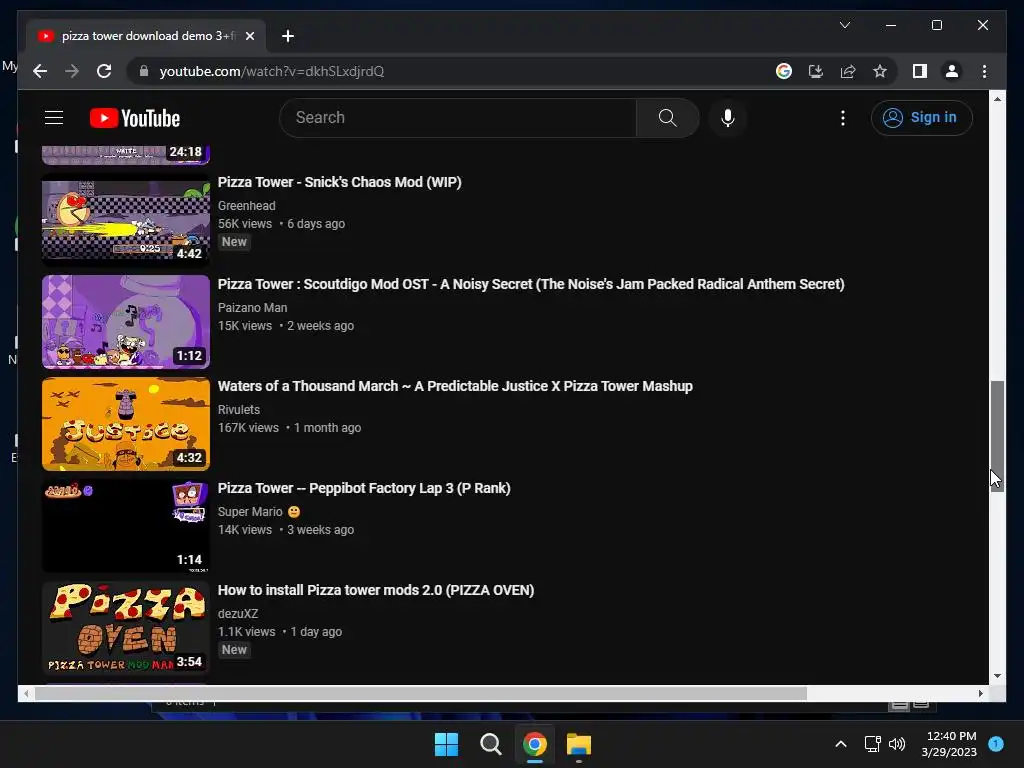Image resolution: width=1024 pixels, height=768 pixels.
Task: Open the Scoutdigo Mod OST A Noisy Secret video
Action: (531, 284)
